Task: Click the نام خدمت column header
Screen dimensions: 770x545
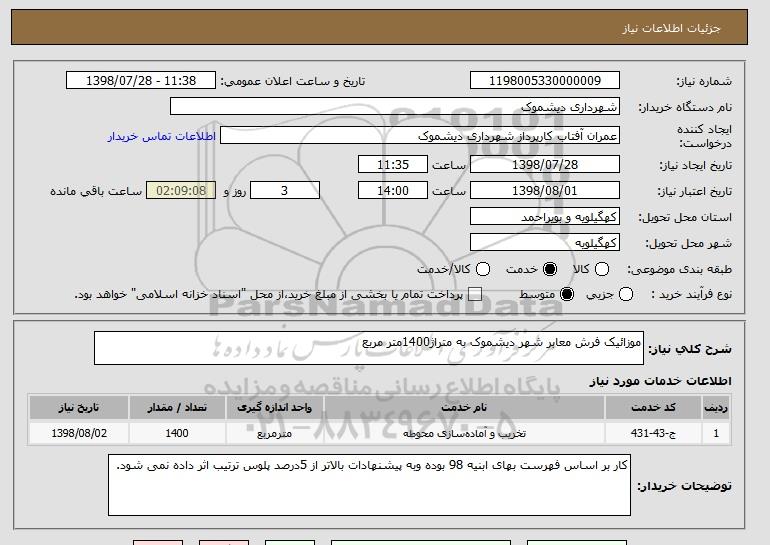Action: [x=464, y=408]
